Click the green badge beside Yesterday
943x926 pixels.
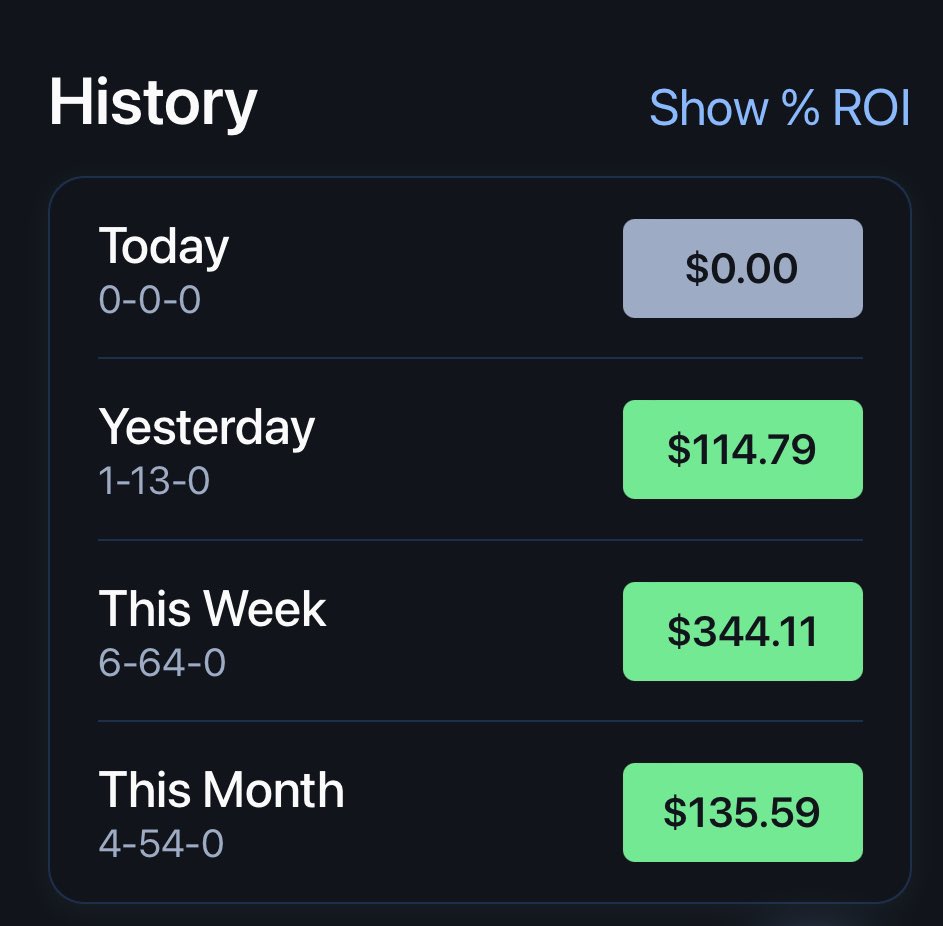(743, 449)
